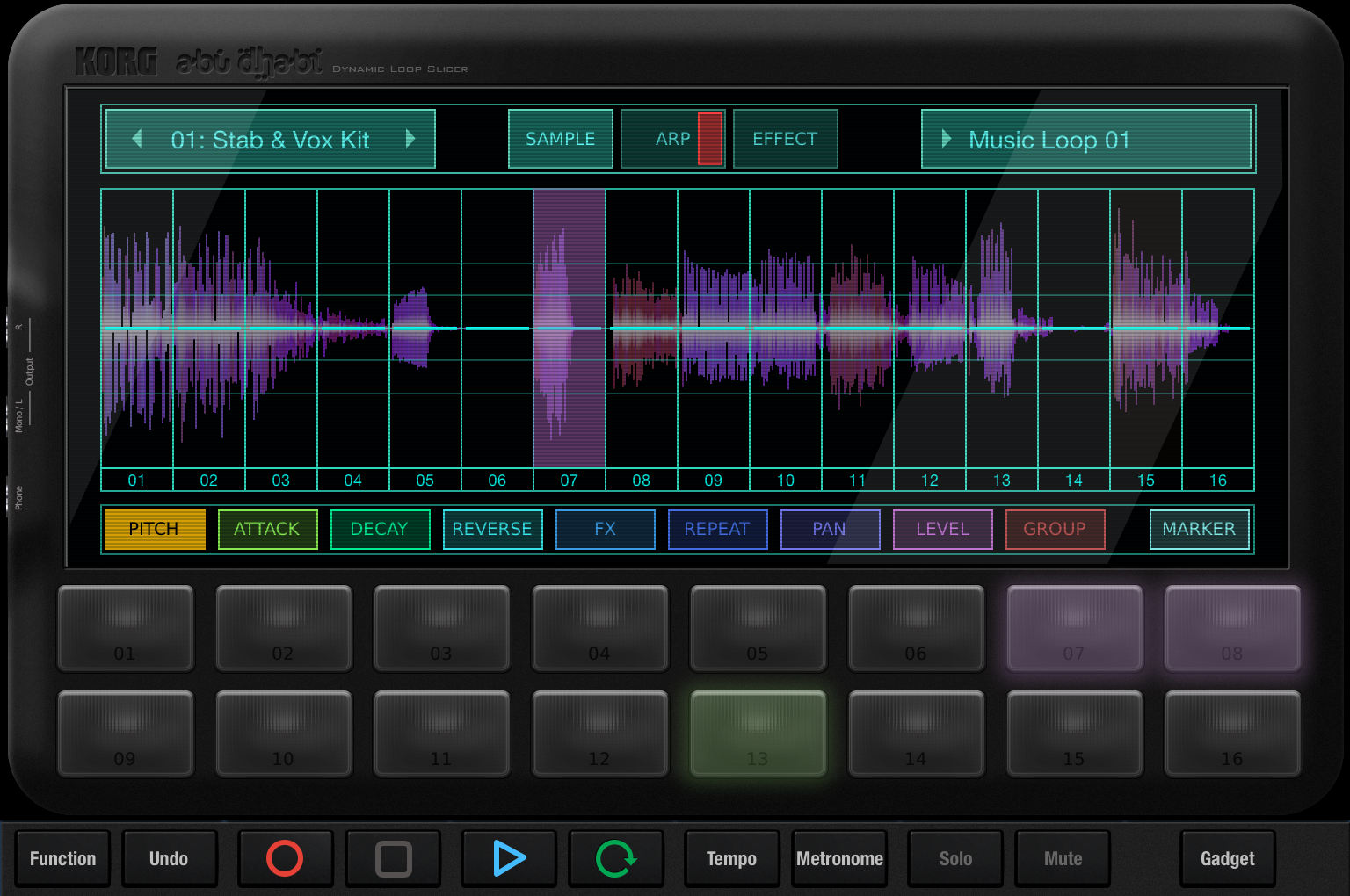Open the Tempo settings

[x=731, y=858]
